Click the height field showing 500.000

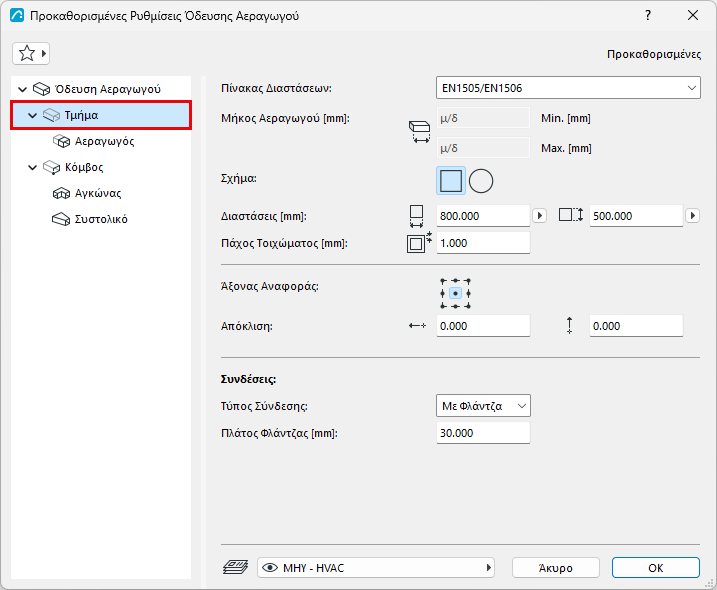pos(636,216)
